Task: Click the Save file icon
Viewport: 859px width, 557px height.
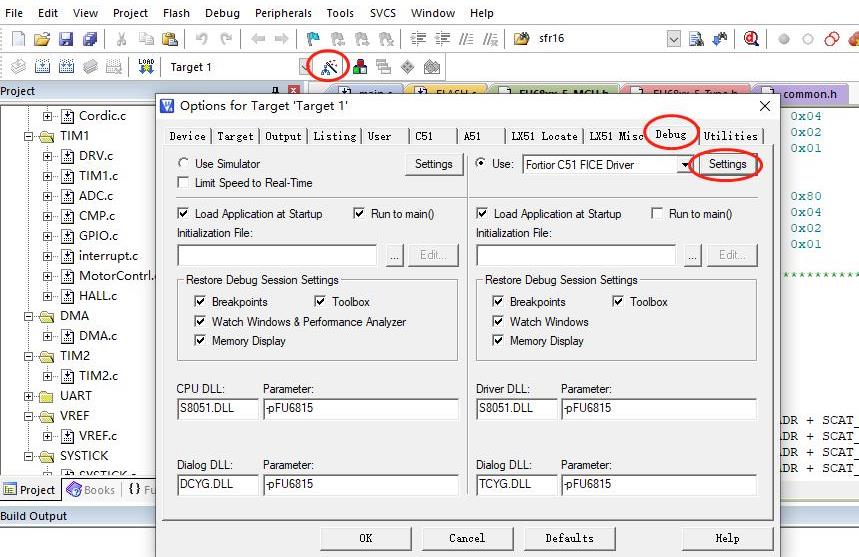Action: (65, 39)
